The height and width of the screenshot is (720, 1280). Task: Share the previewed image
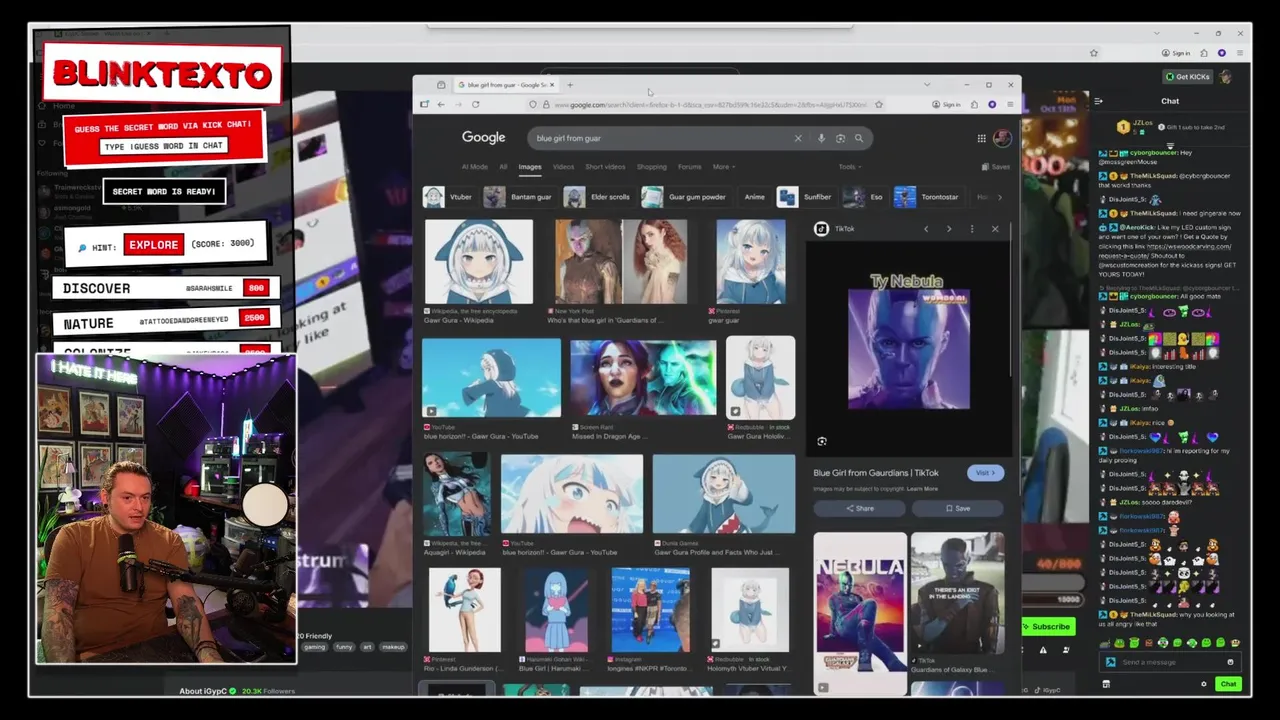859,508
